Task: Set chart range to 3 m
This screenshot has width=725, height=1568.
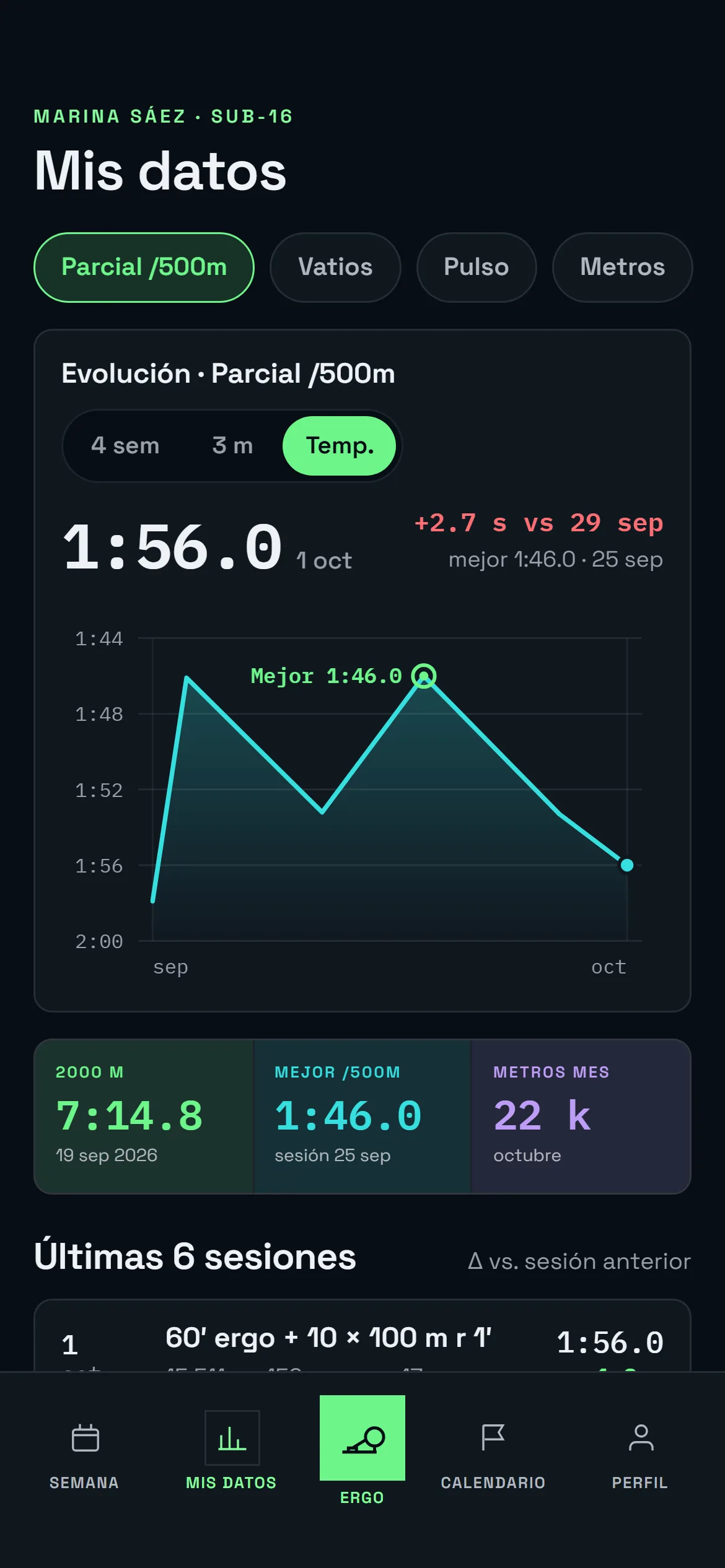Action: tap(232, 446)
